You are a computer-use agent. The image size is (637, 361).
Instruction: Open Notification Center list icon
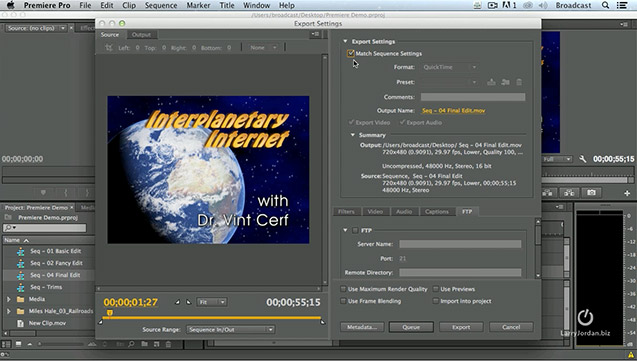[622, 5]
